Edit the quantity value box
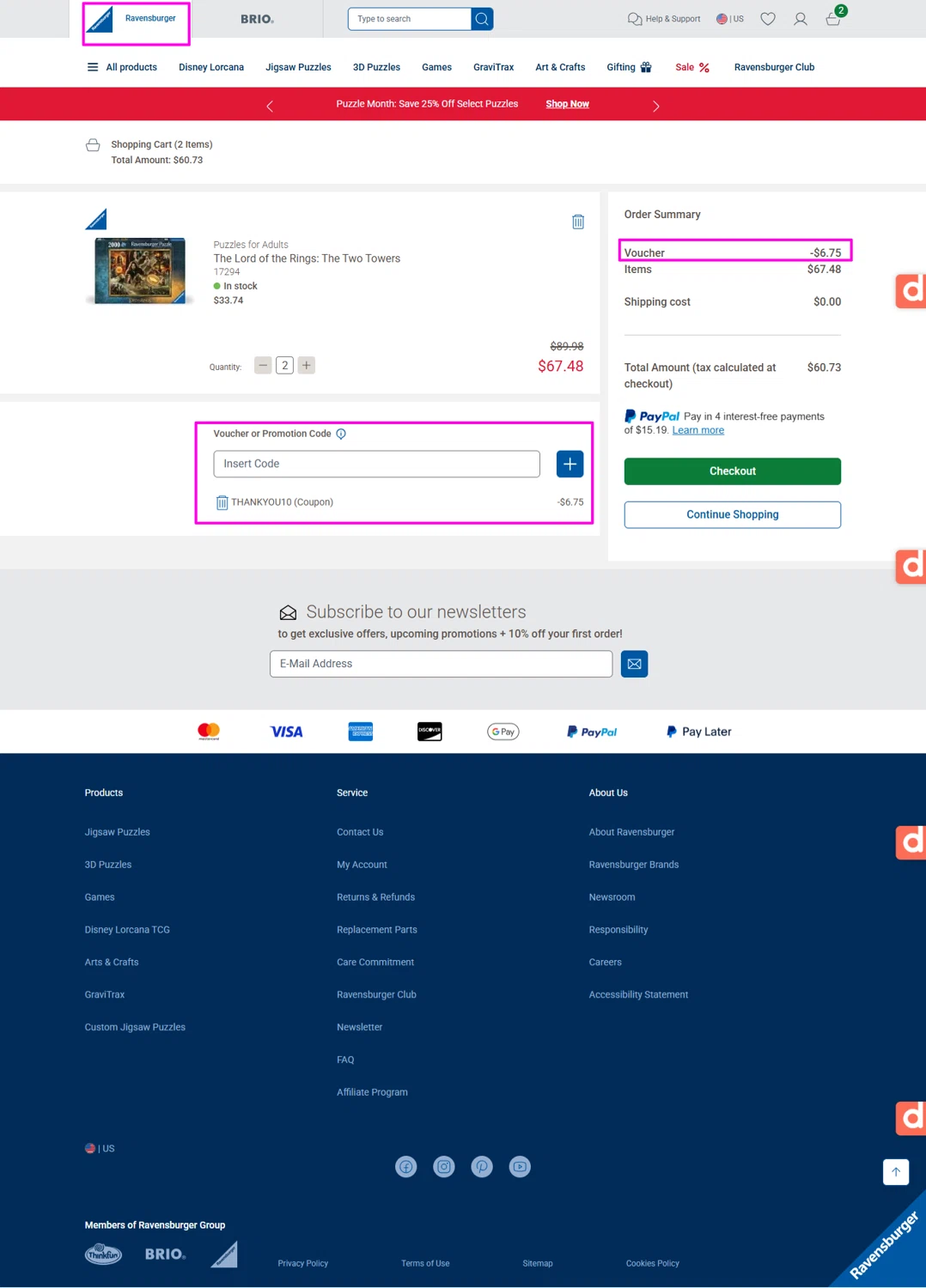This screenshot has height=1288, width=926. 285,365
